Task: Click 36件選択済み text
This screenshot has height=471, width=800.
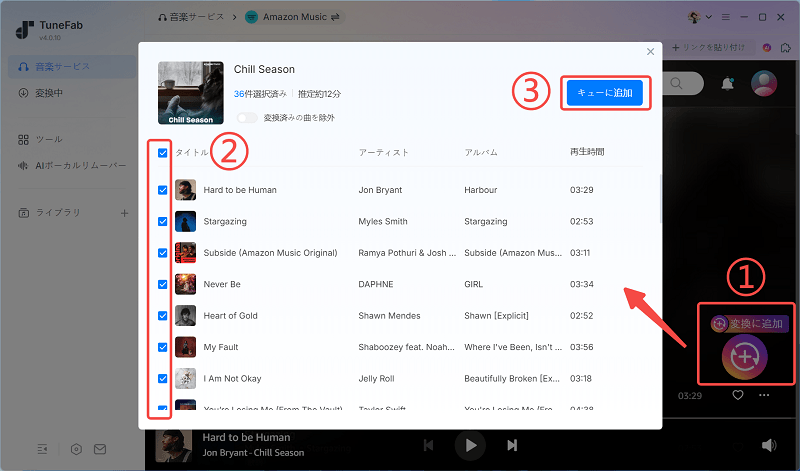Action: tap(260, 94)
